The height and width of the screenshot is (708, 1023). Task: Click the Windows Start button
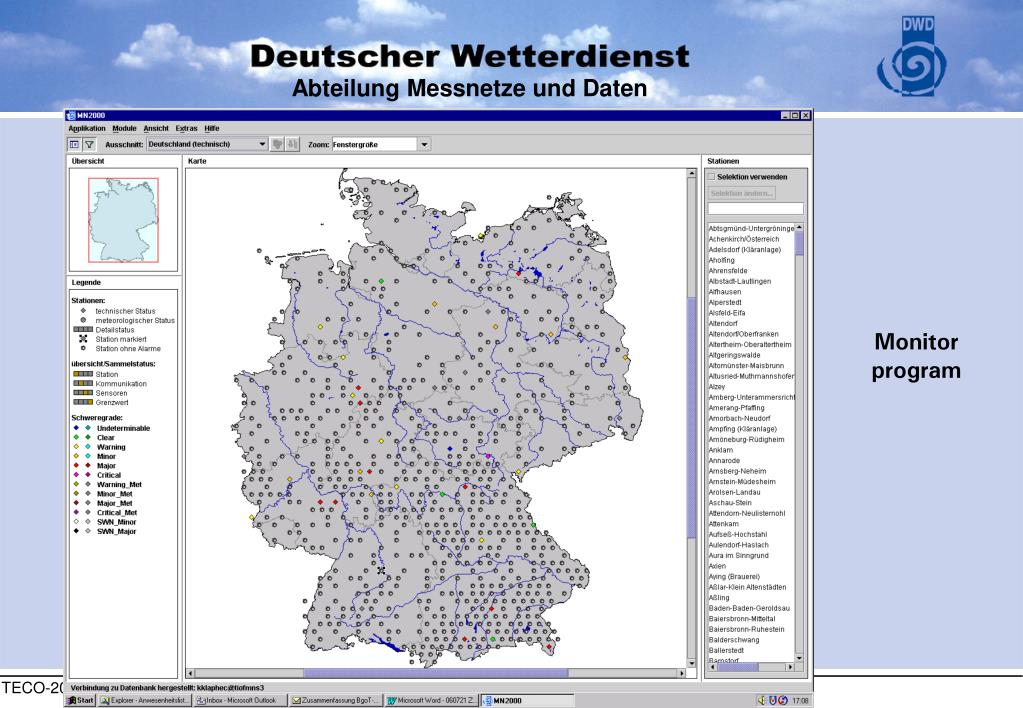click(80, 700)
